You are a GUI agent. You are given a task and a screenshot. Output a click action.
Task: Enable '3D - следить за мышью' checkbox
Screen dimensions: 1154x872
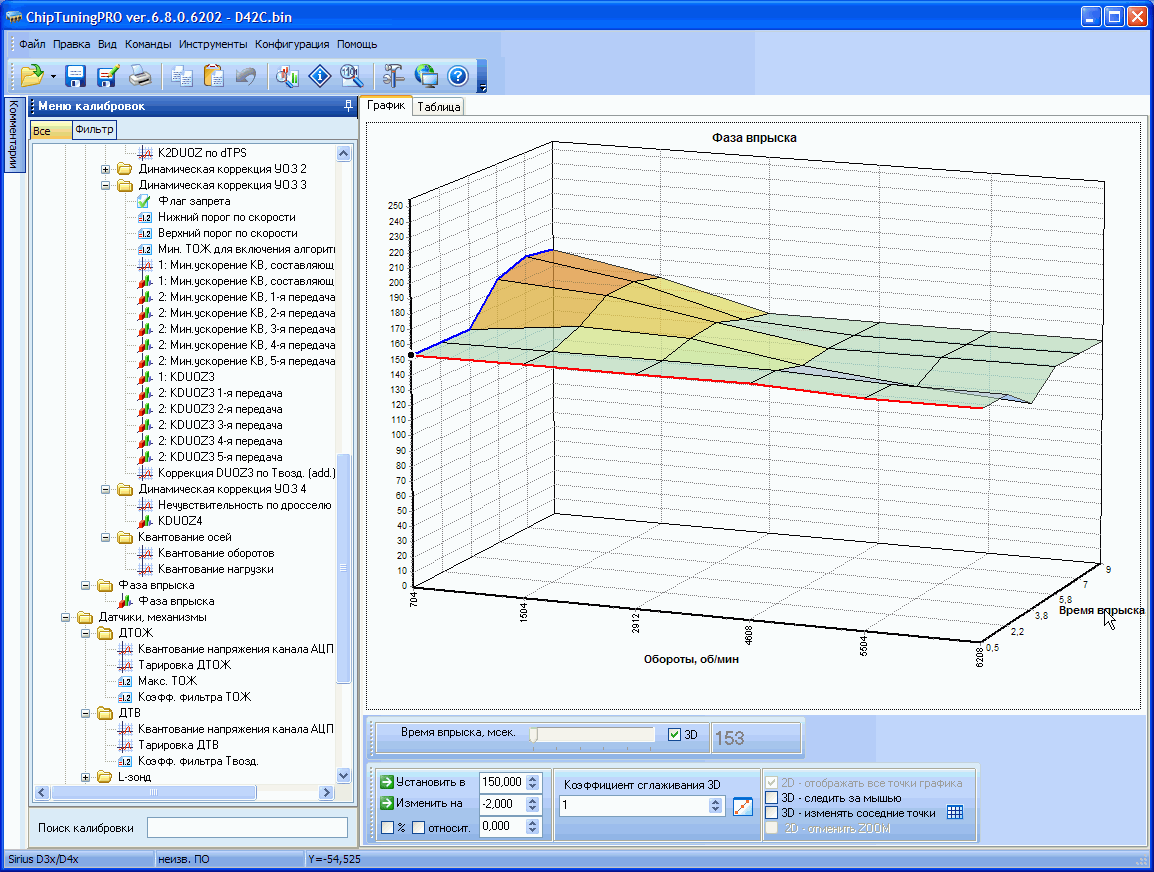(x=772, y=798)
